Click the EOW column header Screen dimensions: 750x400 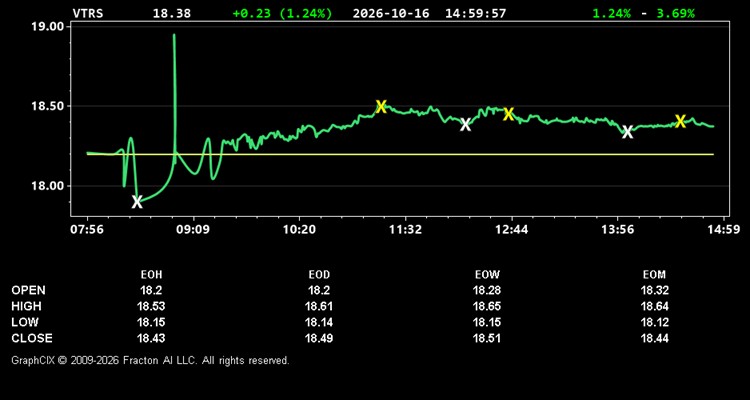pyautogui.click(x=487, y=275)
